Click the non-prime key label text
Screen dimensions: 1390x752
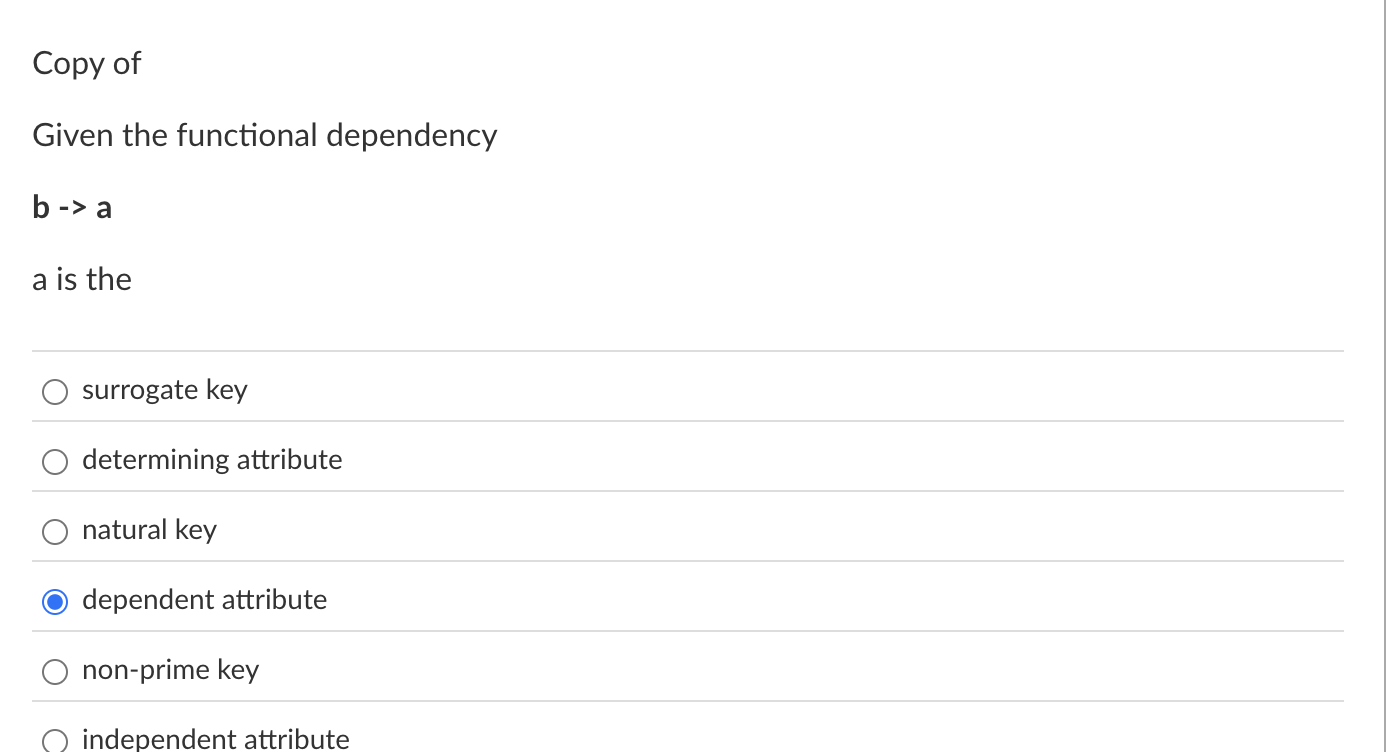(x=171, y=670)
